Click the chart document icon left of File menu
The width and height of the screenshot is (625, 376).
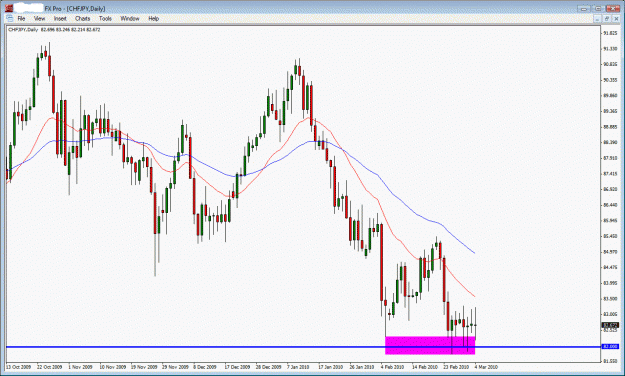click(x=10, y=18)
